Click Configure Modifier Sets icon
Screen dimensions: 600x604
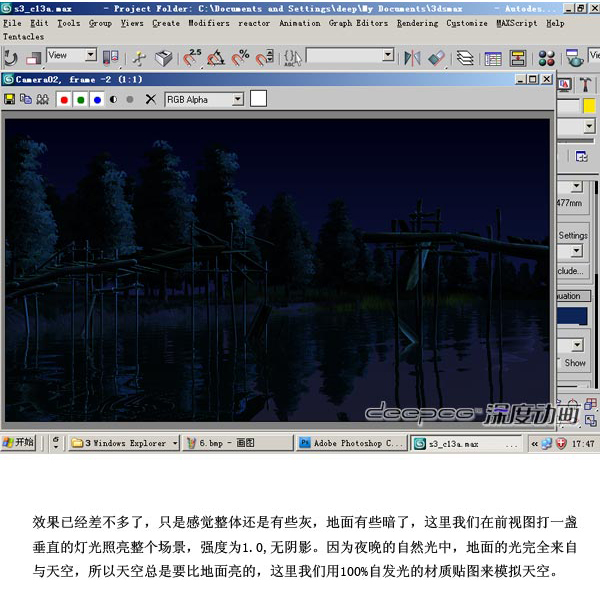(x=582, y=157)
